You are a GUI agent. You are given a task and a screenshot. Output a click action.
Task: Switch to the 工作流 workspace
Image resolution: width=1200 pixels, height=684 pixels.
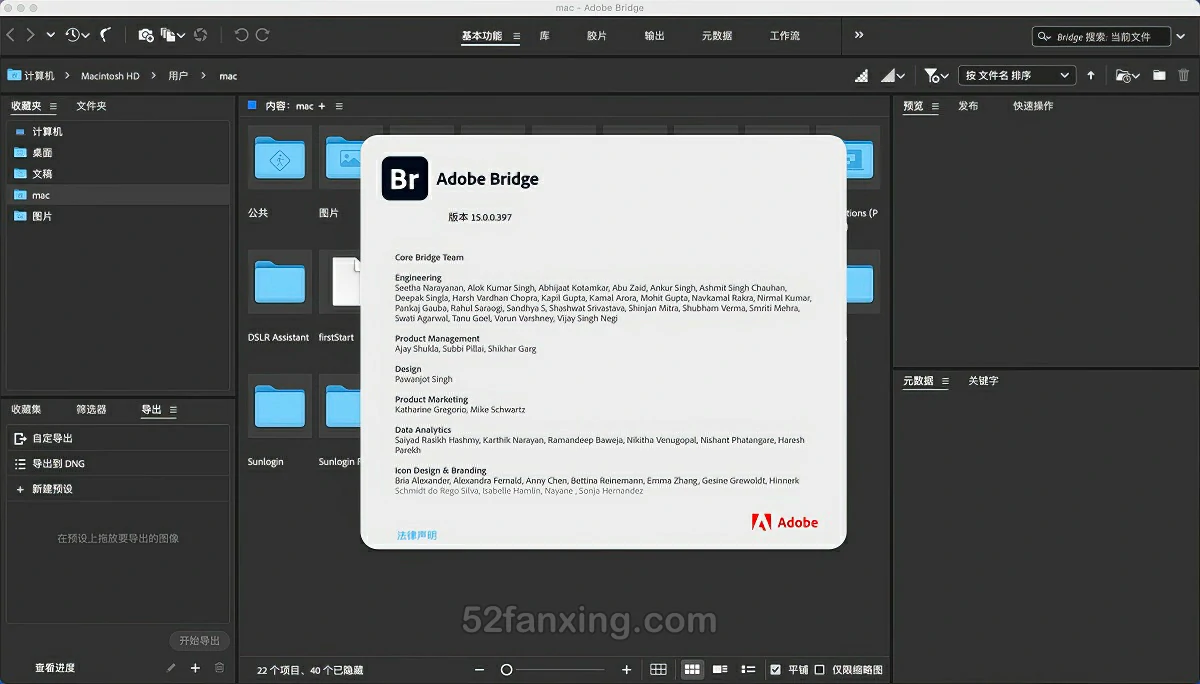pyautogui.click(x=785, y=36)
